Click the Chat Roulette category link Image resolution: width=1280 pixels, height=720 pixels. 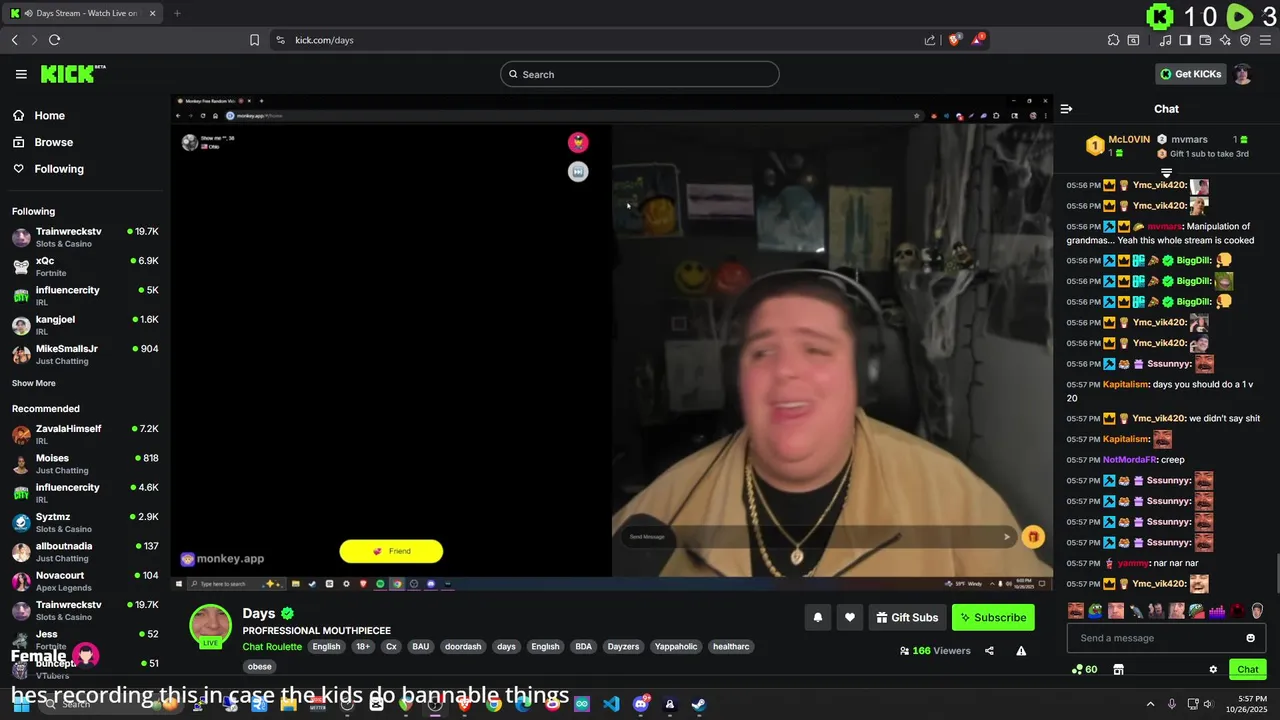[272, 647]
